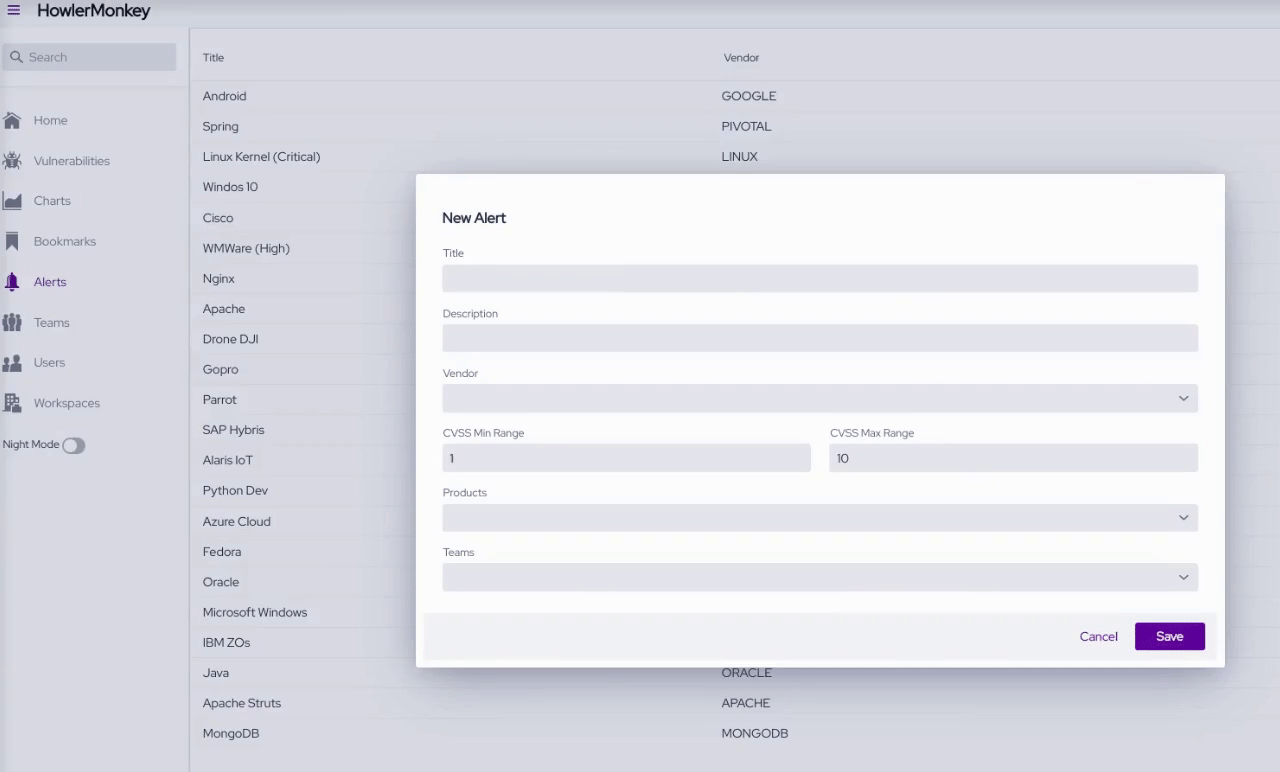Image resolution: width=1280 pixels, height=772 pixels.
Task: Click the Teams group icon
Action: click(x=12, y=322)
